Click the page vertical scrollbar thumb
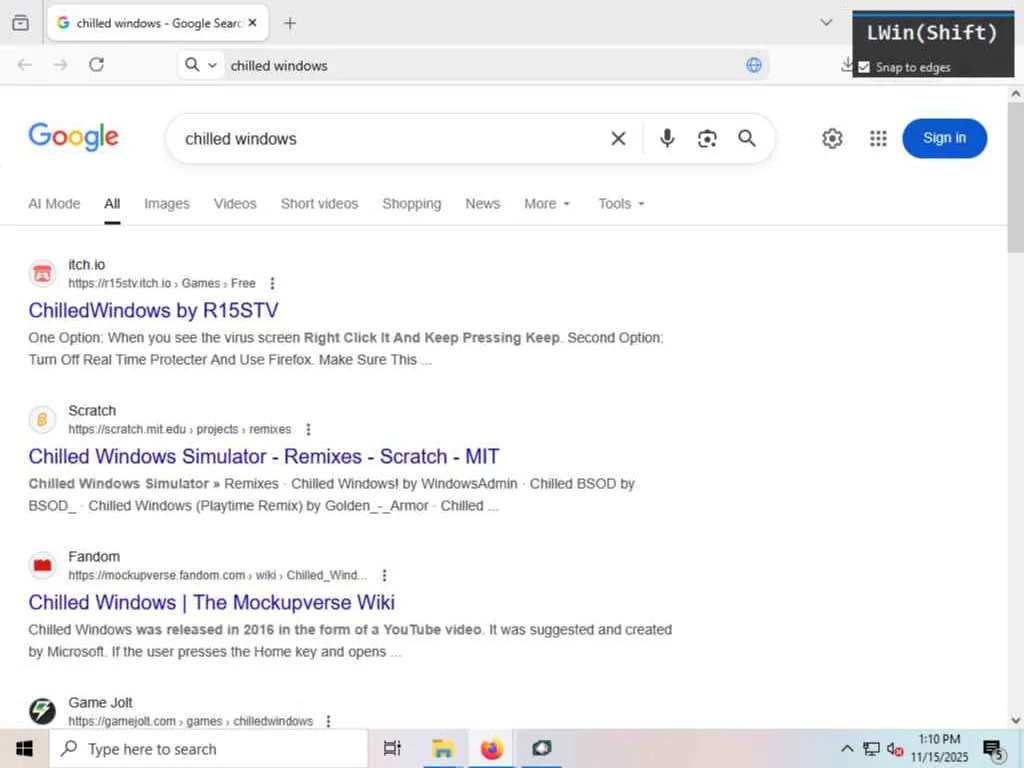 click(1016, 176)
